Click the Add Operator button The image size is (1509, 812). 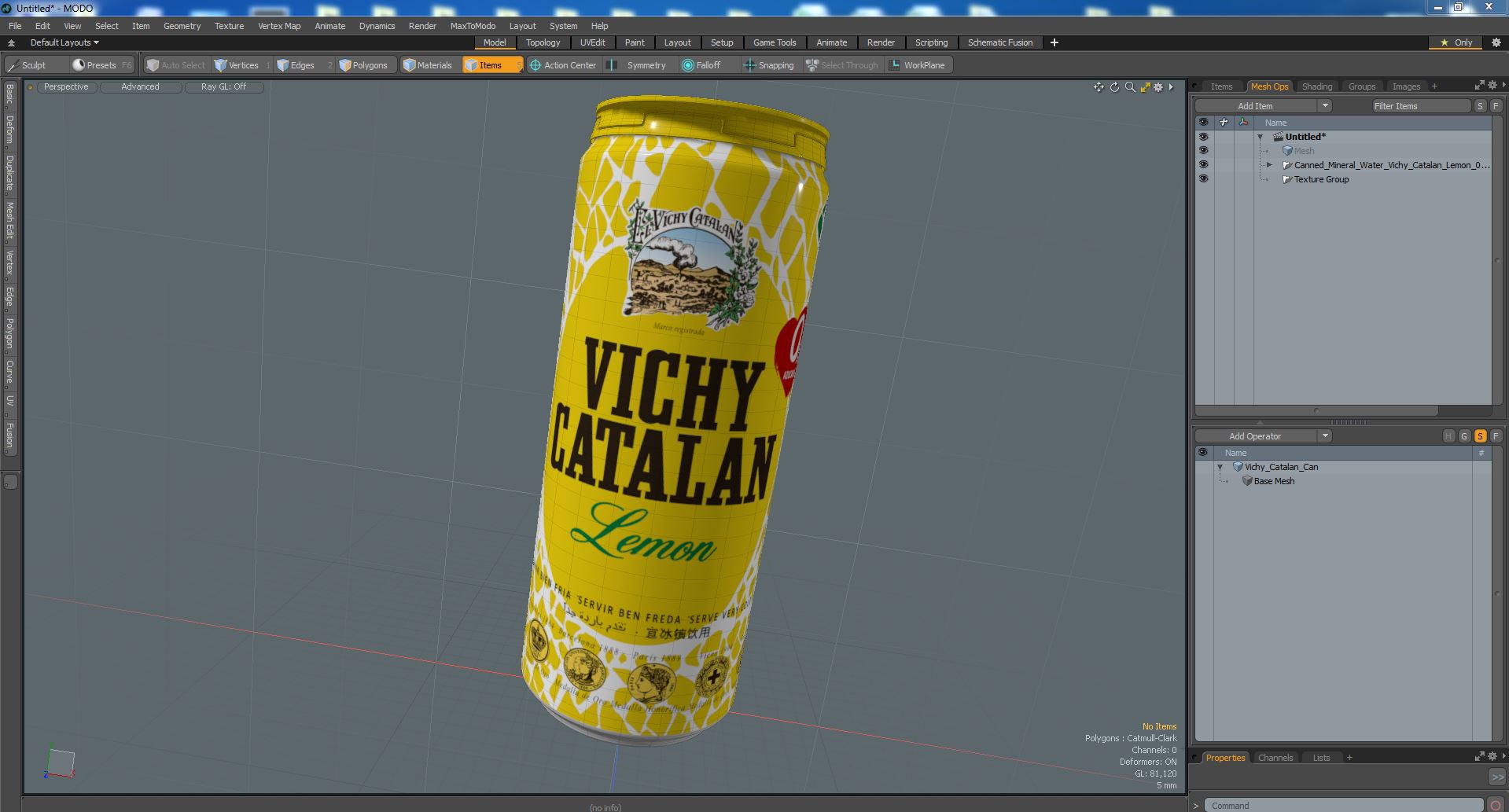(x=1255, y=436)
